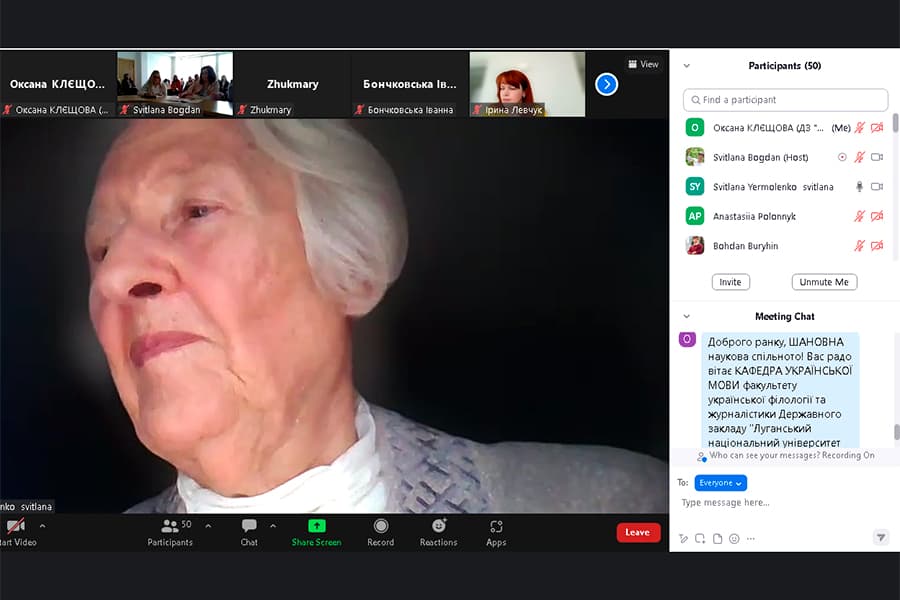Viewport: 900px width, 600px height.
Task: Click Bohdan Buryhin's muted microphone icon
Action: (859, 246)
